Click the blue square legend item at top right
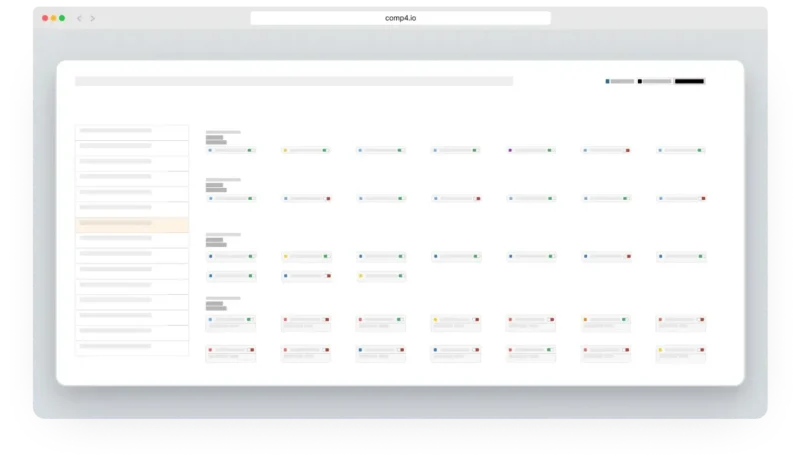This screenshot has width=801, height=464. click(619, 81)
